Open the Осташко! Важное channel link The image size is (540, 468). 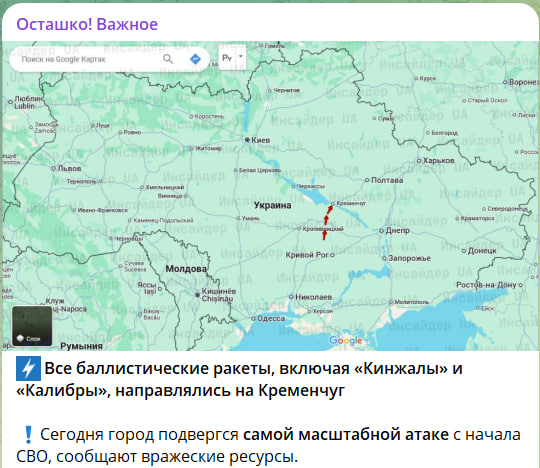[87, 24]
